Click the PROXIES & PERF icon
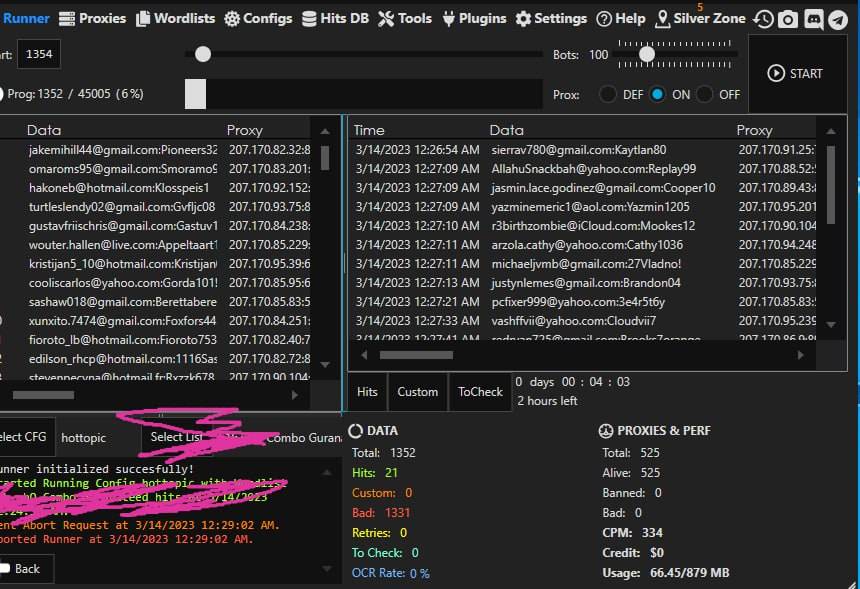The width and height of the screenshot is (860, 589). 606,431
